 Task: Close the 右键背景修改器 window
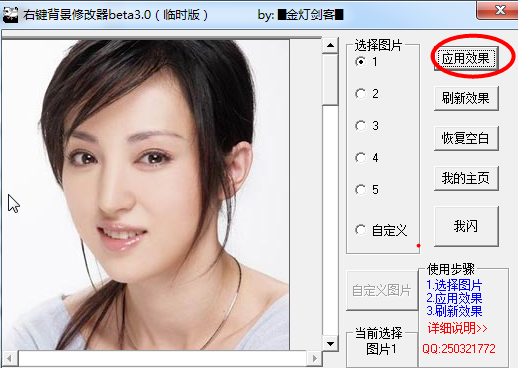click(x=498, y=11)
